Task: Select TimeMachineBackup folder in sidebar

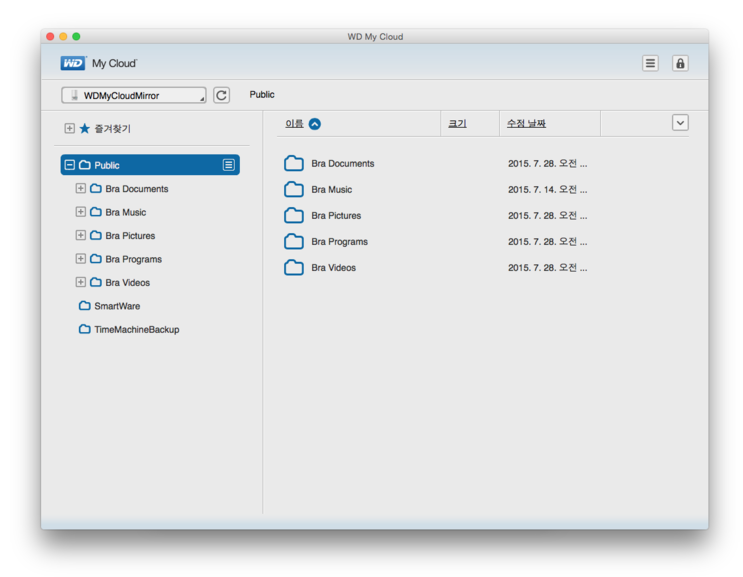Action: 136,330
